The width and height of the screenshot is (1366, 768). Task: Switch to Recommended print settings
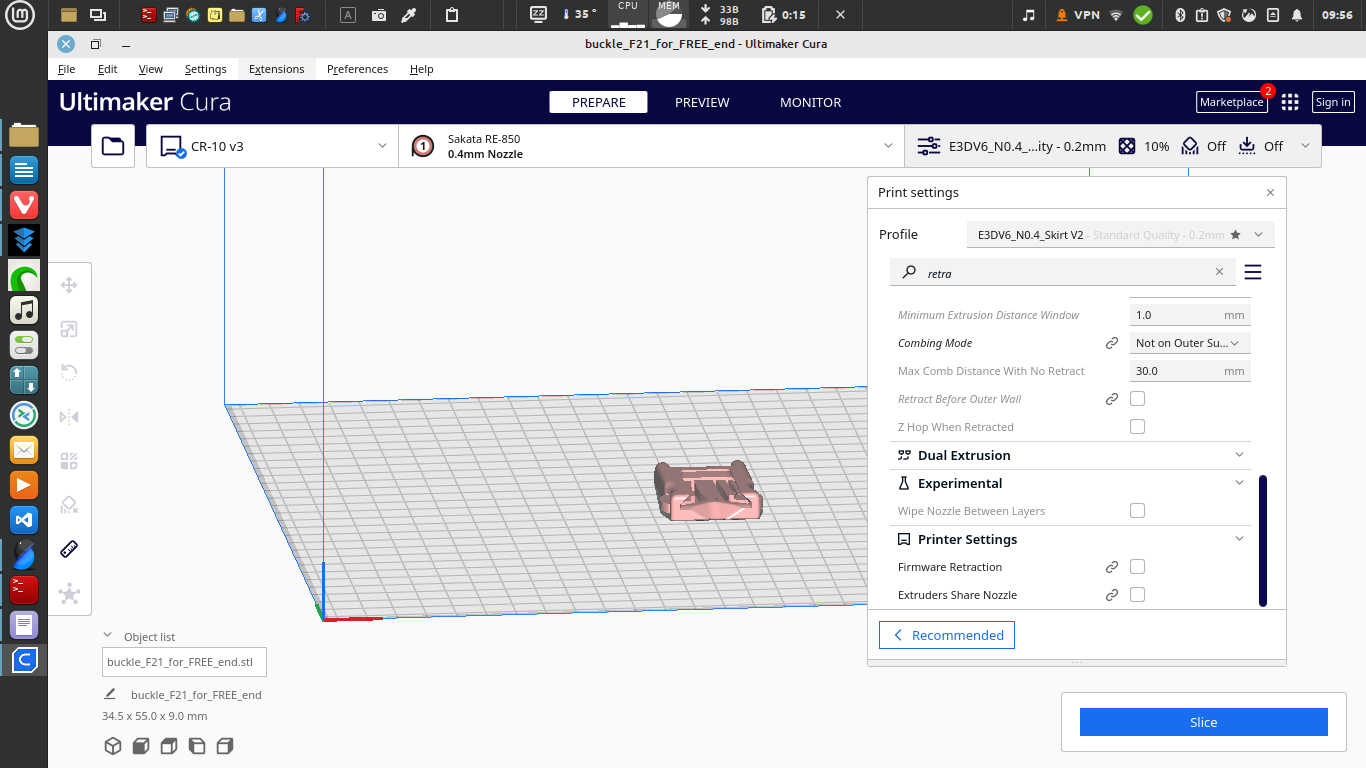[x=947, y=635]
